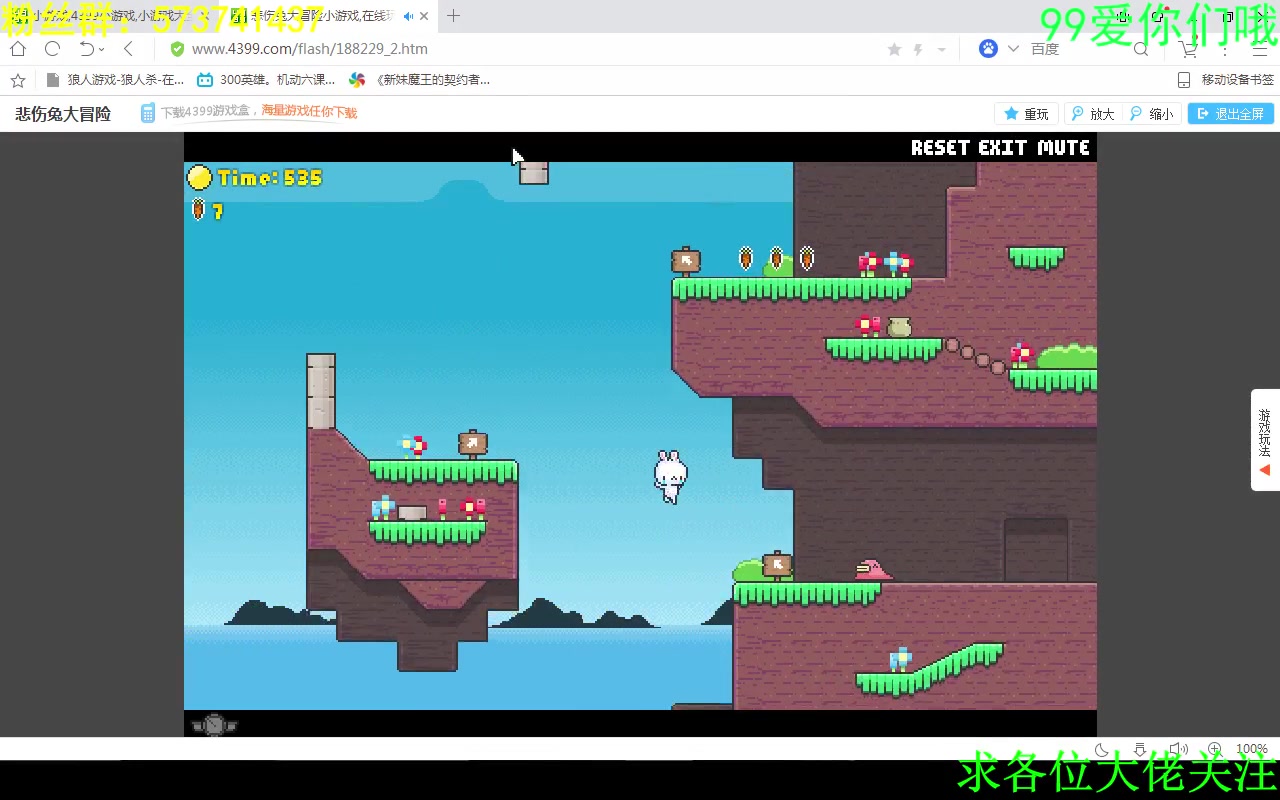
Task: Toggle night mode moon icon in status bar
Action: click(1102, 749)
